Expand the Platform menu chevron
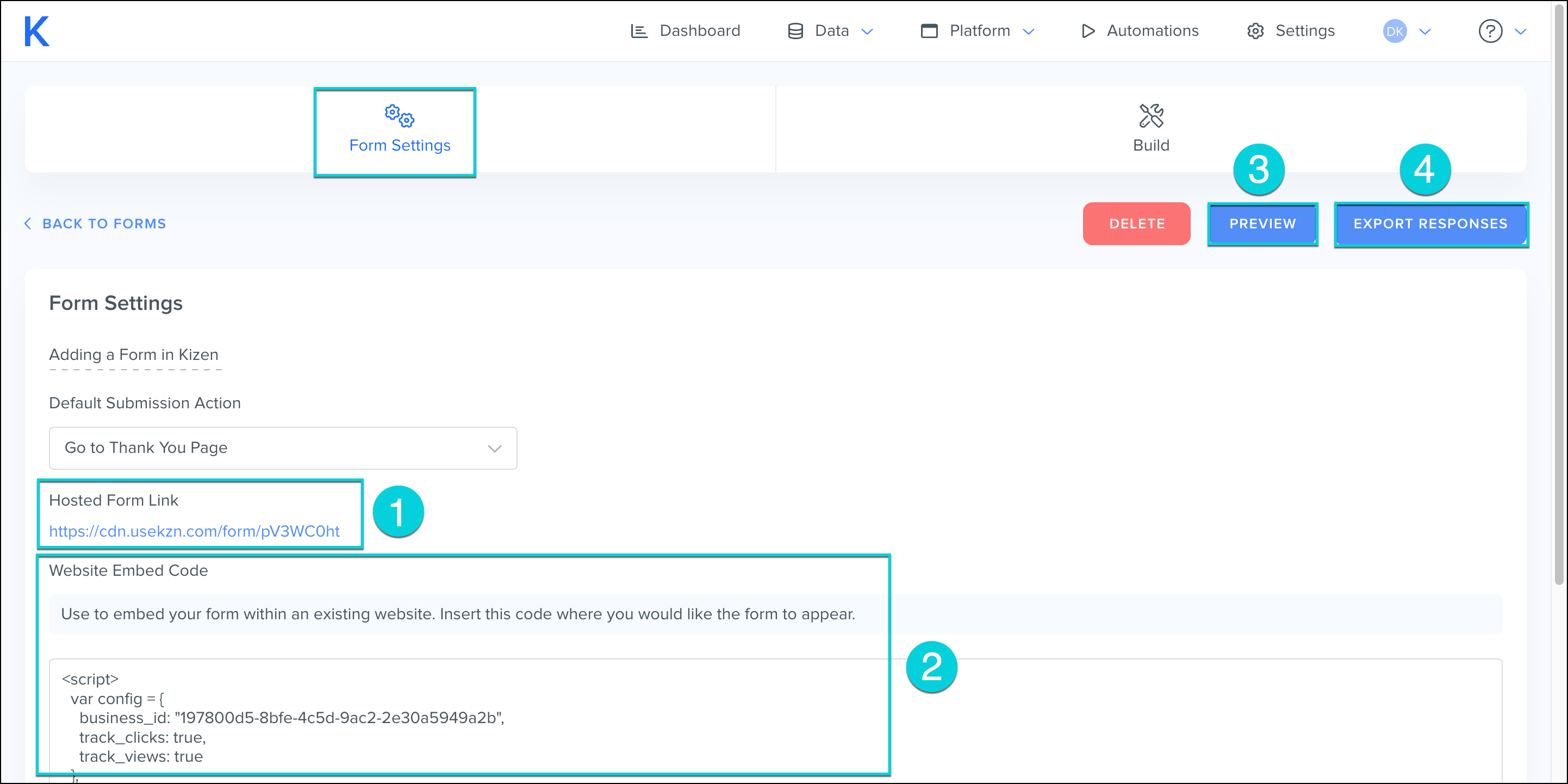The width and height of the screenshot is (1568, 784). tap(1029, 32)
